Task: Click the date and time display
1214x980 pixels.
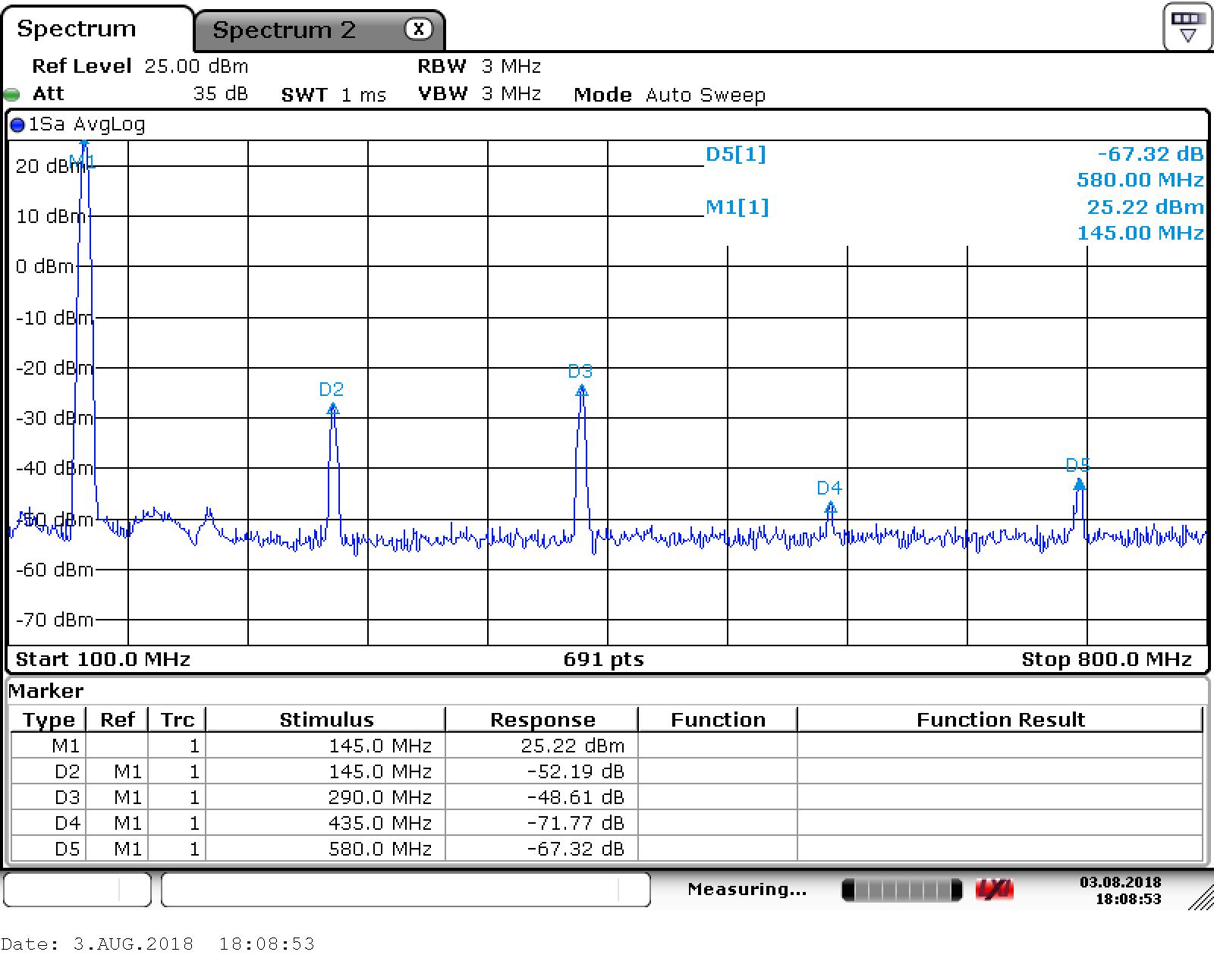Action: pyautogui.click(x=1121, y=890)
